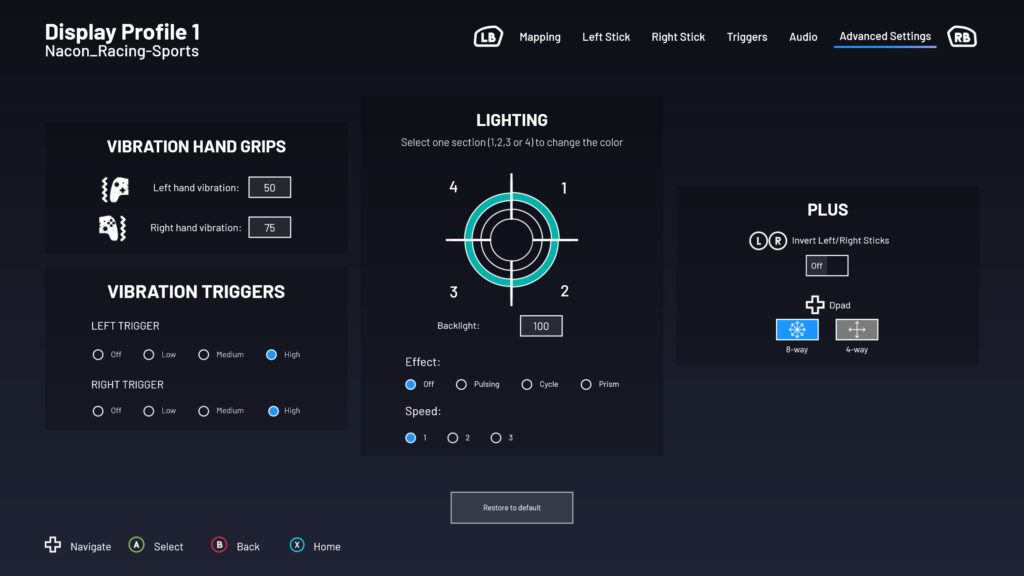Viewport: 1024px width, 576px height.
Task: Switch to the Triggers tab
Action: point(747,37)
